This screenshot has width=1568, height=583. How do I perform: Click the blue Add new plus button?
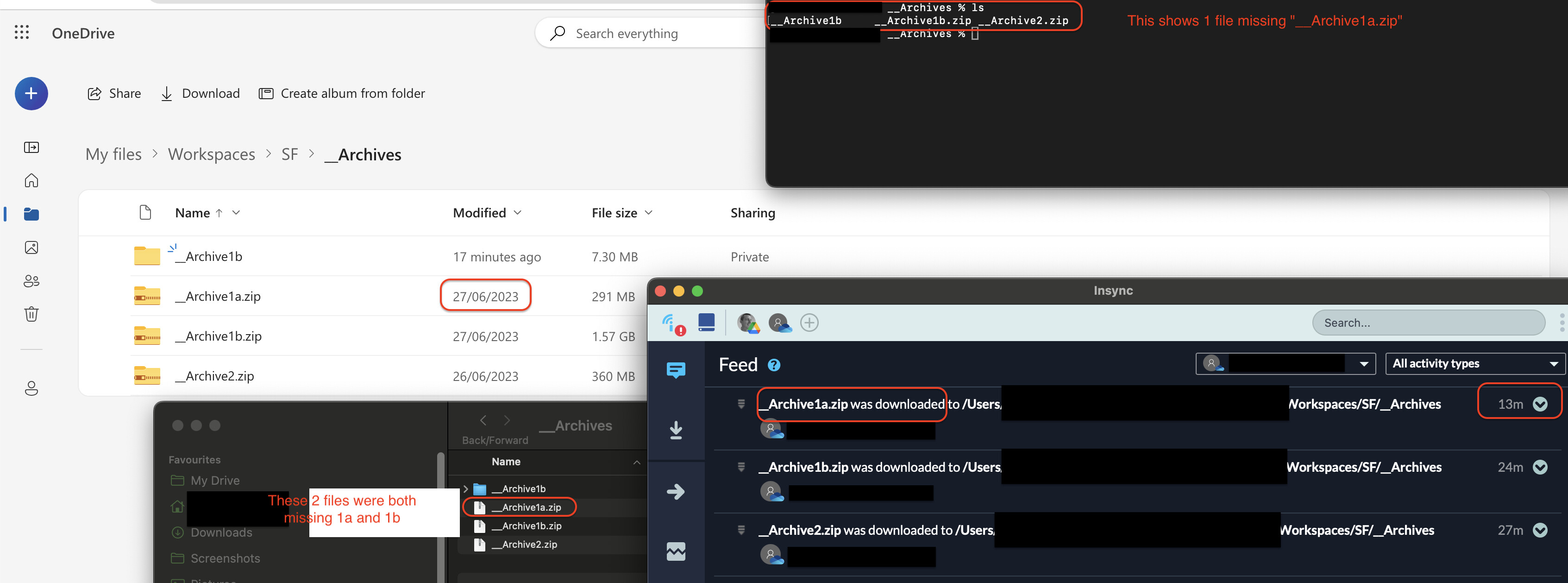[31, 93]
